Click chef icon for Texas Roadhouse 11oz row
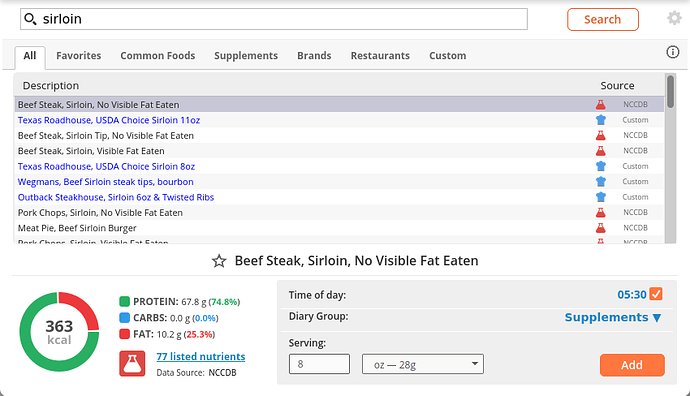 (x=601, y=120)
